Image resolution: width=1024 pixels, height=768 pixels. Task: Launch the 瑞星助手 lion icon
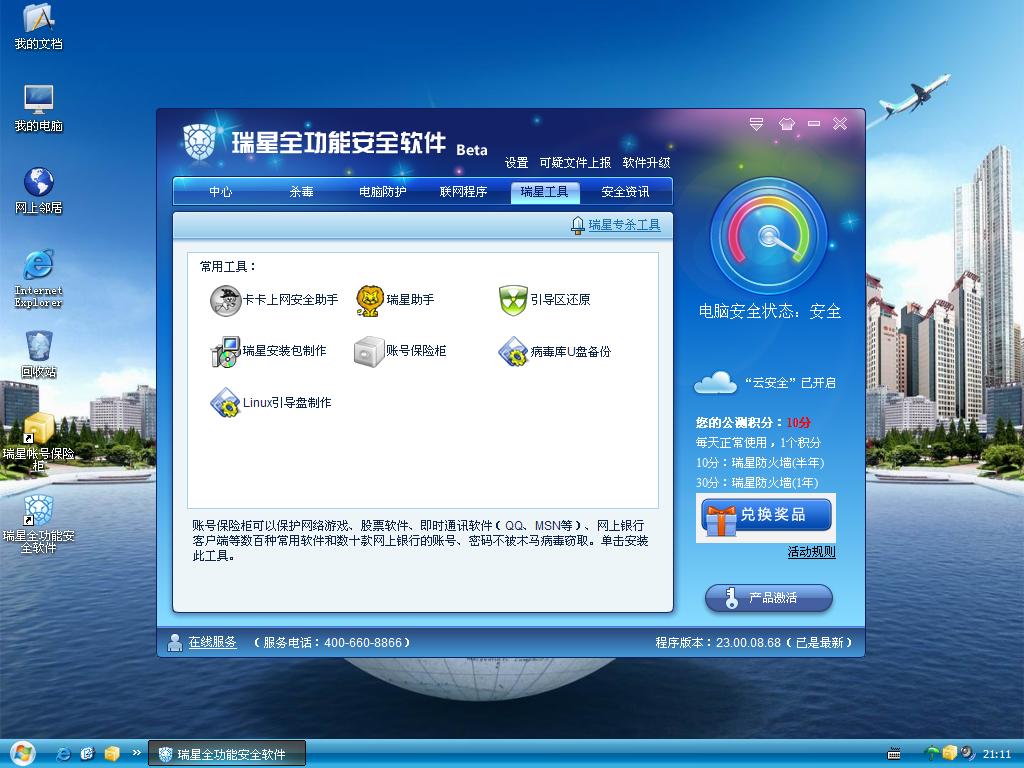tap(369, 300)
